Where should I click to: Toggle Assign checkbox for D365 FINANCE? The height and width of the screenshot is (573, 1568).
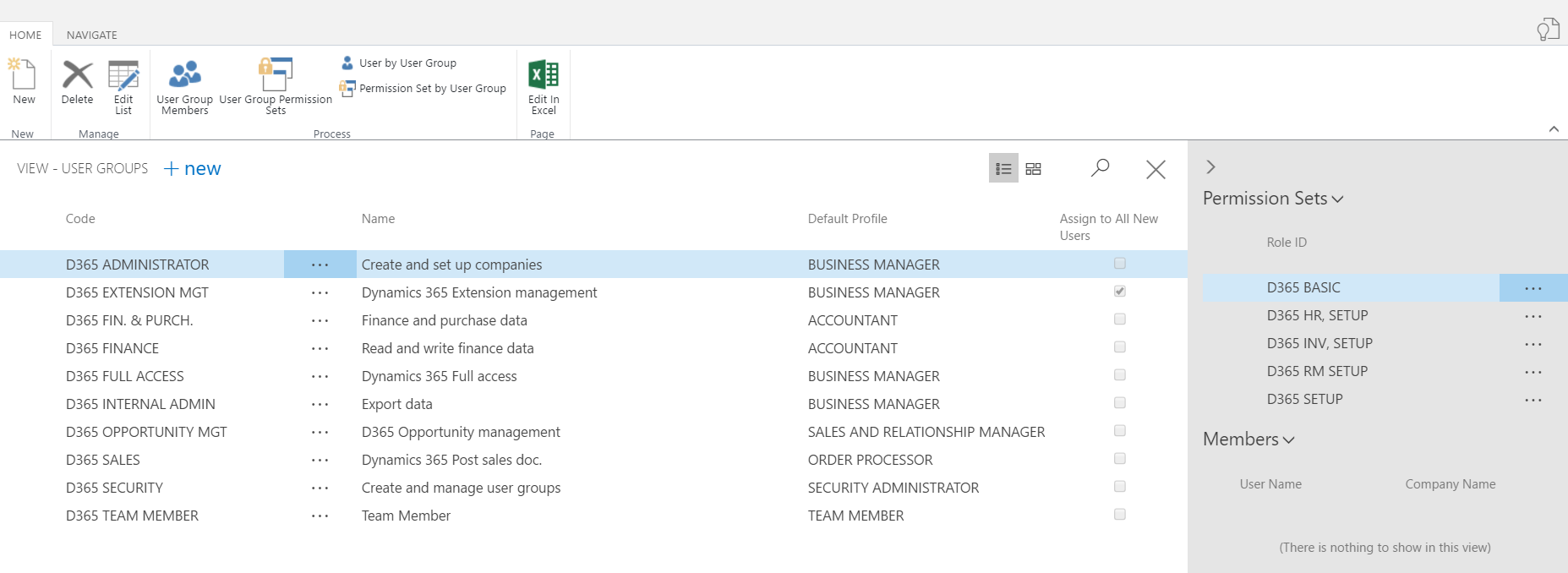(x=1119, y=347)
